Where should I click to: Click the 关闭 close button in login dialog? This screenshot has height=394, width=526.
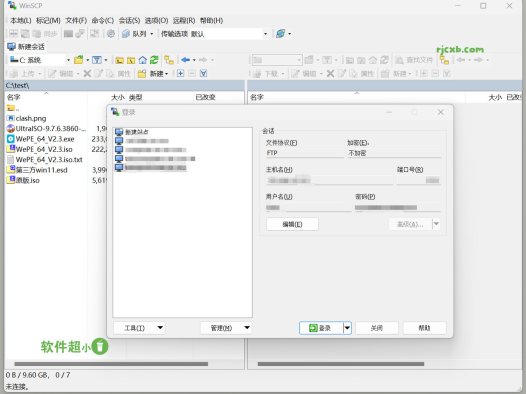(x=377, y=328)
